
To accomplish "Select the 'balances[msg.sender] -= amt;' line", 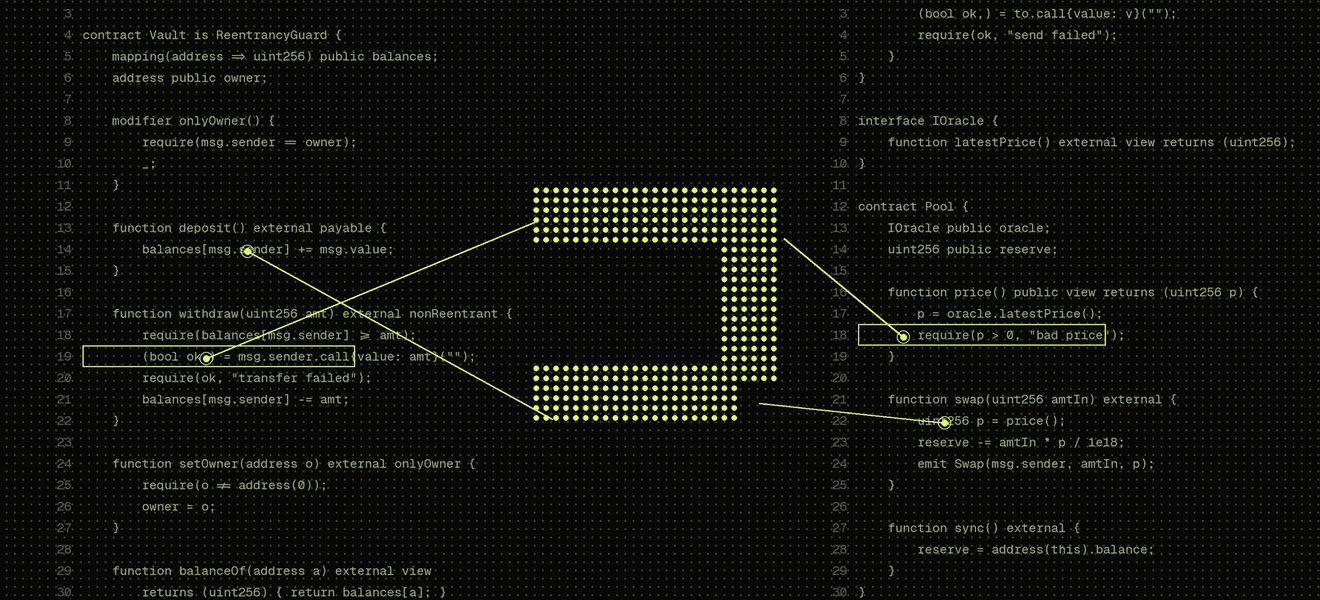I will [246, 400].
